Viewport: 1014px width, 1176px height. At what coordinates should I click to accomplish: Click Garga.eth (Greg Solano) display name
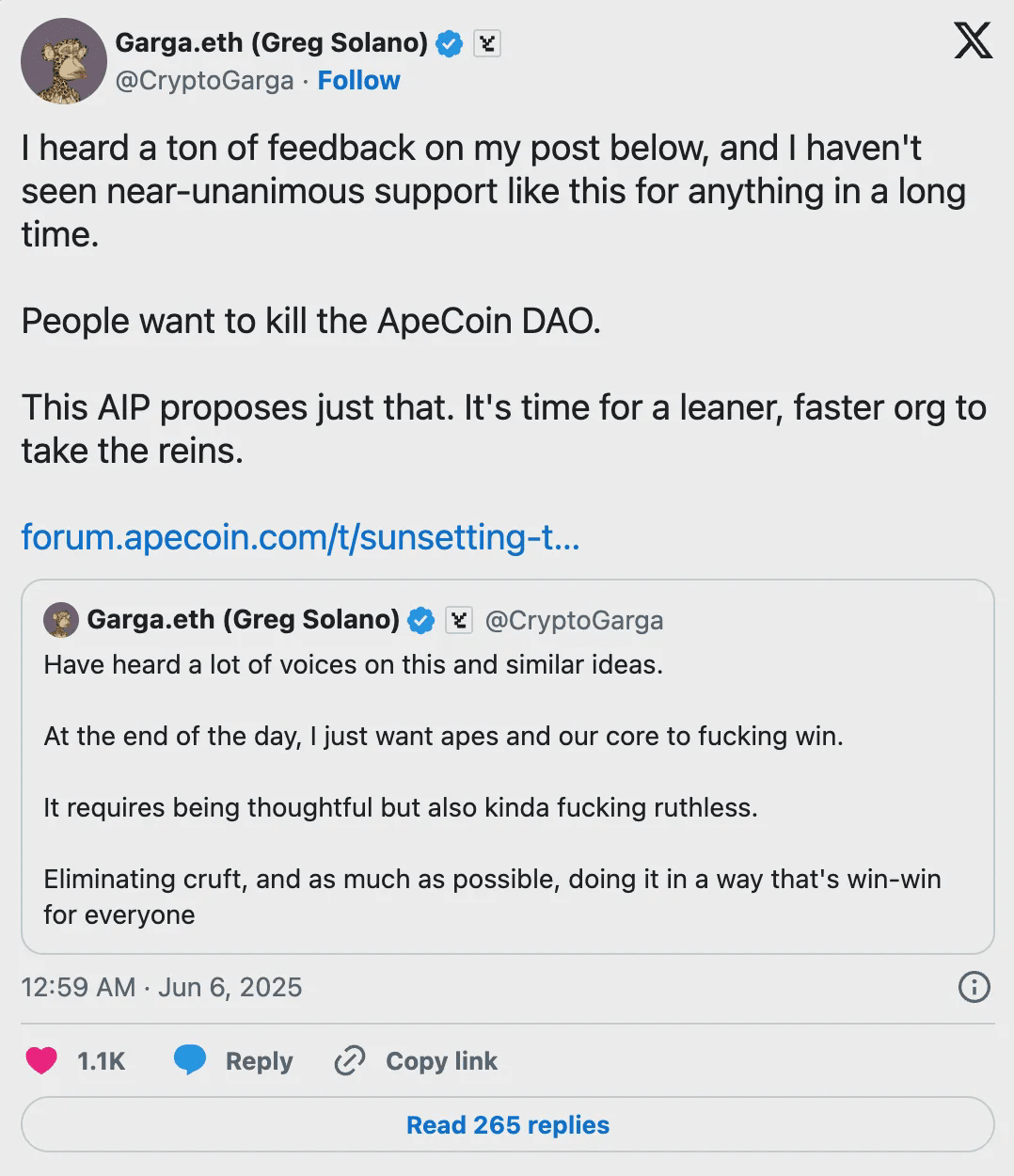click(271, 42)
